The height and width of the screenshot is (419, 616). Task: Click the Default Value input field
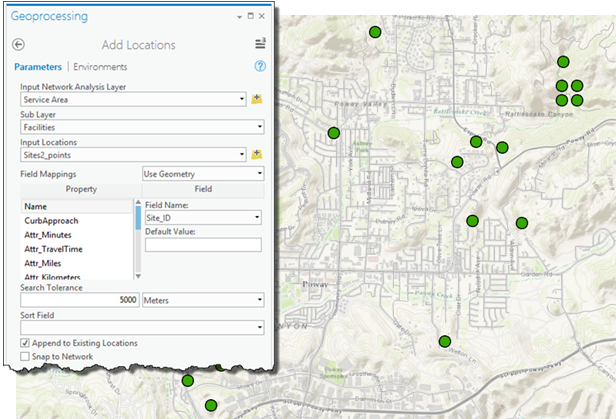pyautogui.click(x=202, y=245)
